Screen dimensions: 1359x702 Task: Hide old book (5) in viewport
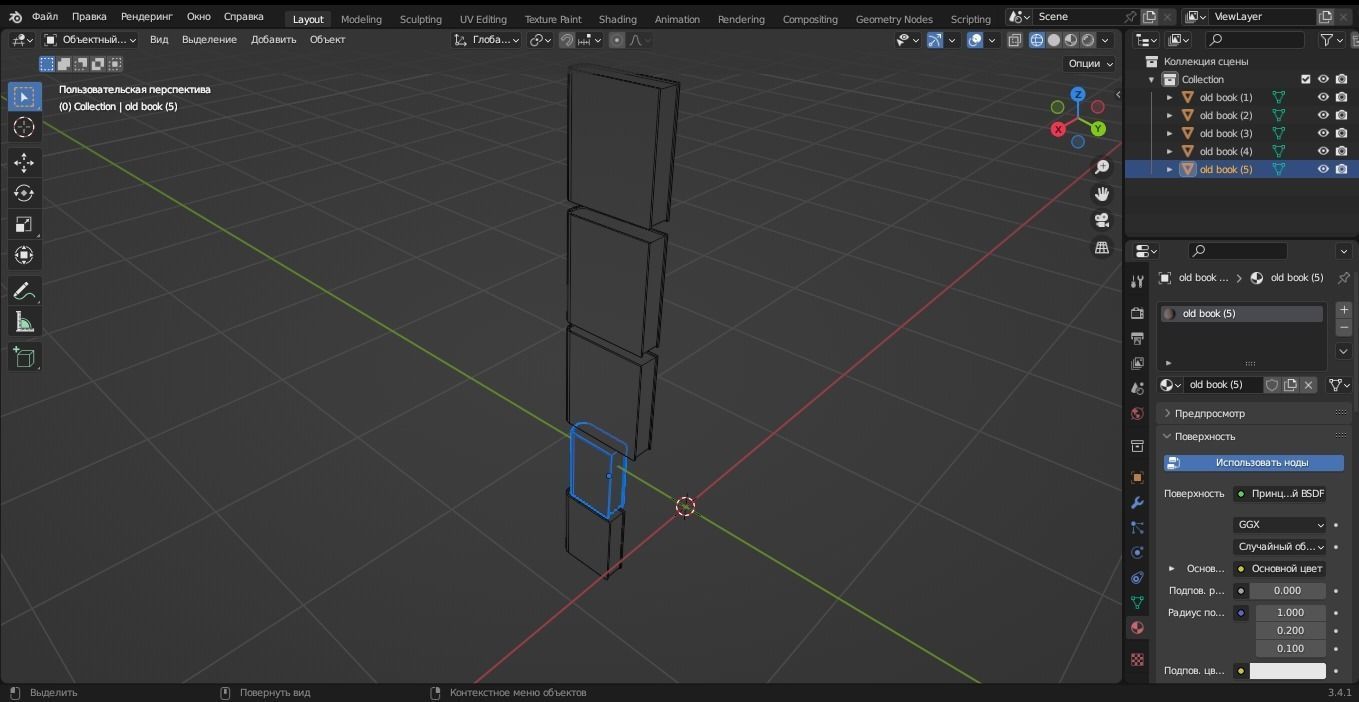point(1323,169)
